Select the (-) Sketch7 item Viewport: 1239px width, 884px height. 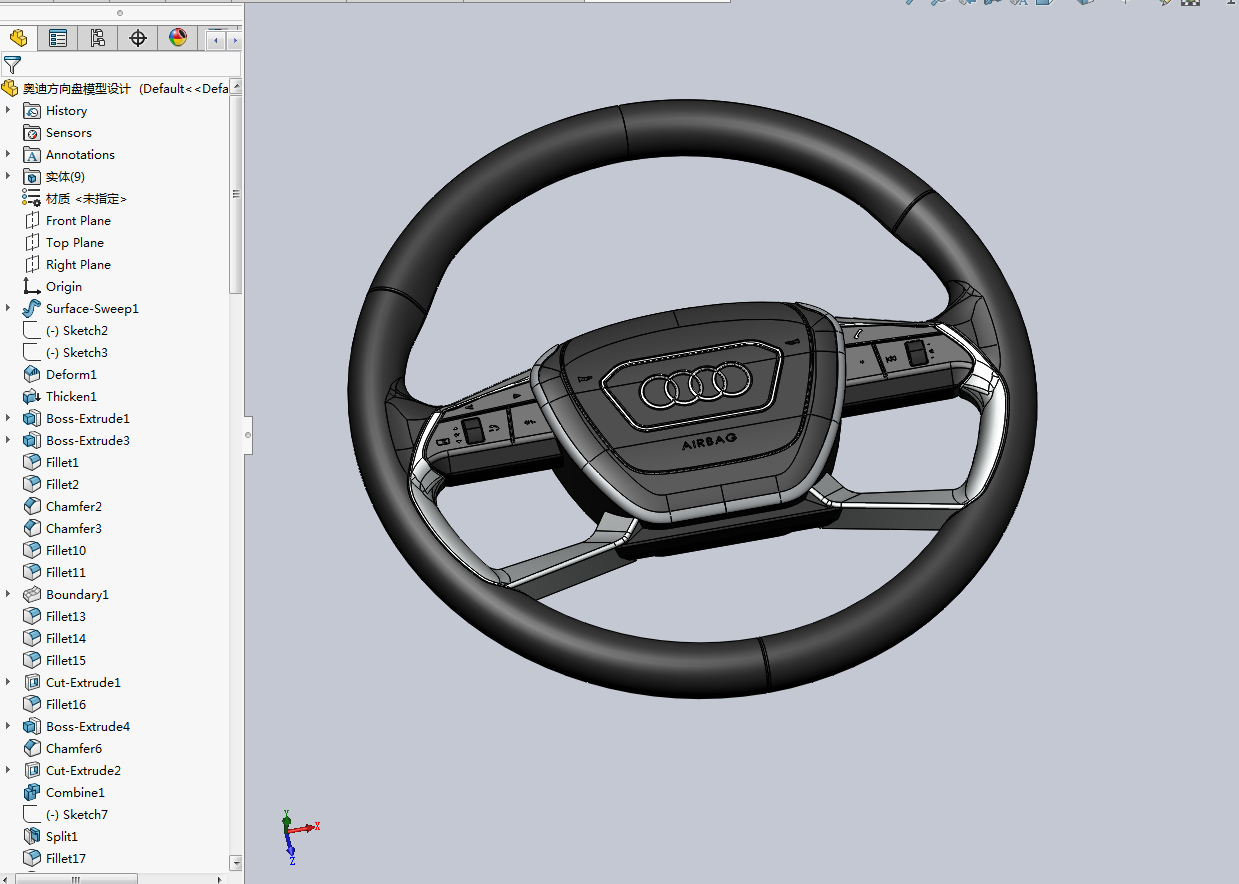point(77,815)
